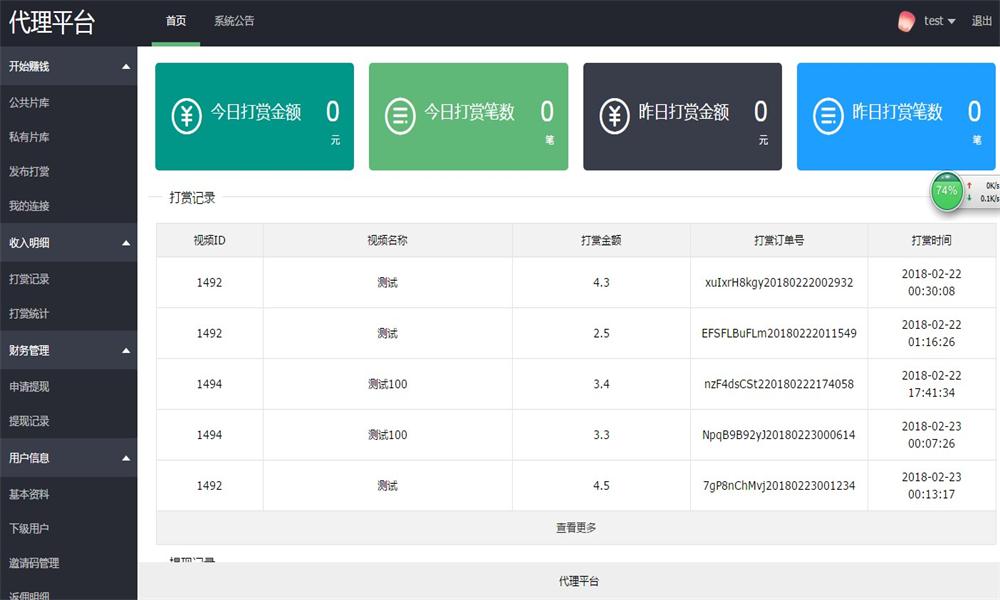Click the 代理平台 logo title
1000x600 pixels.
point(52,23)
